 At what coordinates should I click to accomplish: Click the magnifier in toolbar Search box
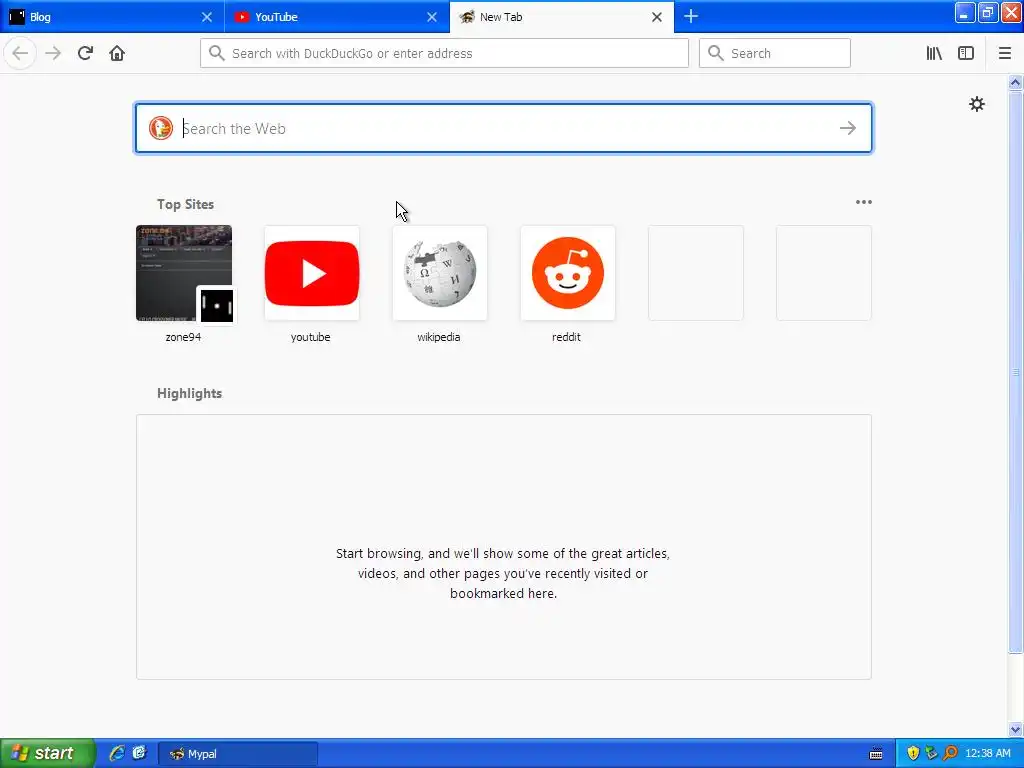tap(716, 53)
